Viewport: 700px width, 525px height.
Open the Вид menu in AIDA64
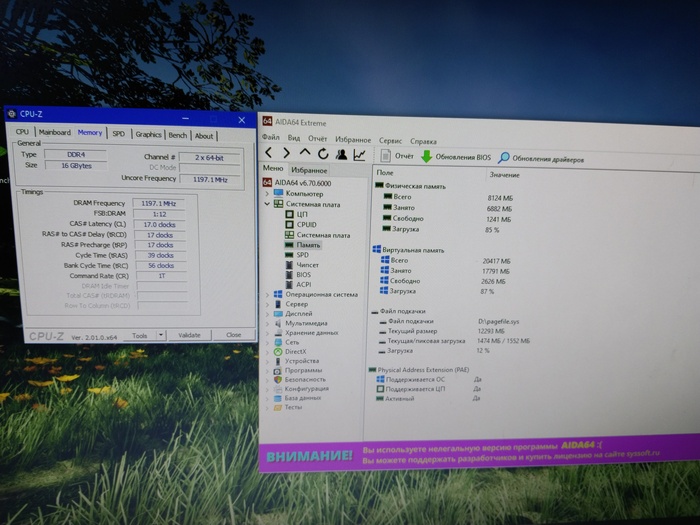tap(294, 138)
